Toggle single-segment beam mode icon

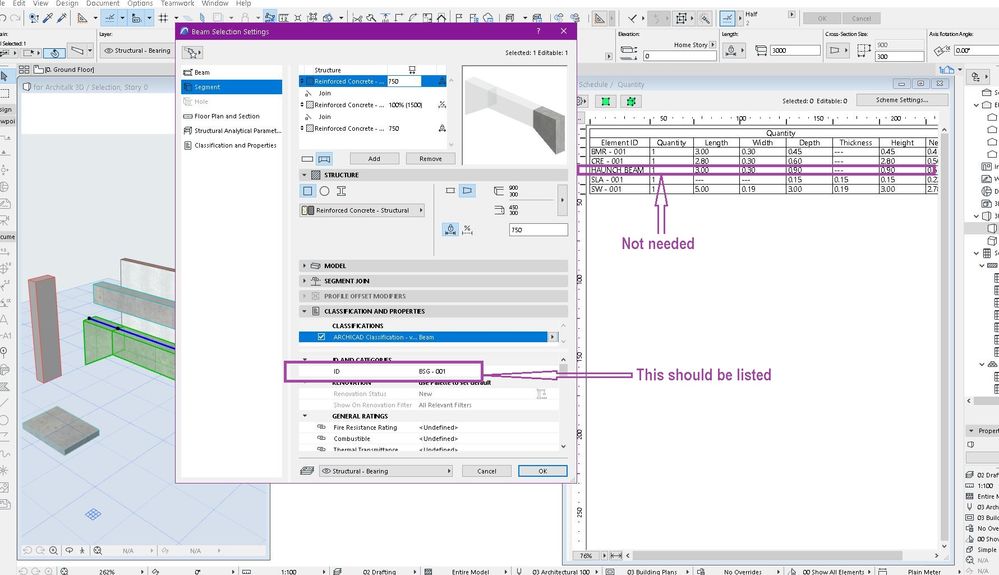(307, 159)
